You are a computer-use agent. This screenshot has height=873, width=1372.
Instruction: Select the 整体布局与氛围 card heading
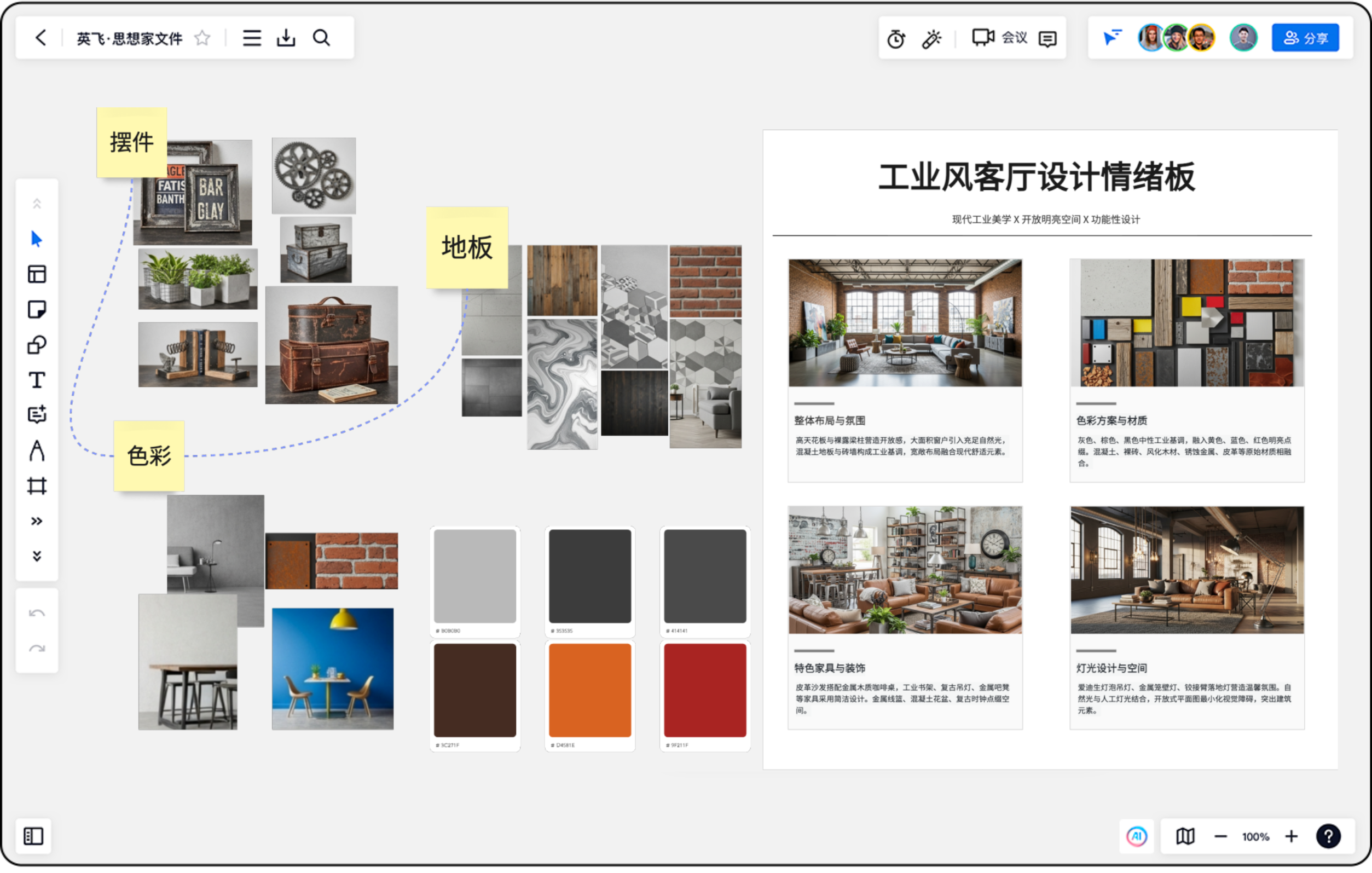(x=830, y=421)
